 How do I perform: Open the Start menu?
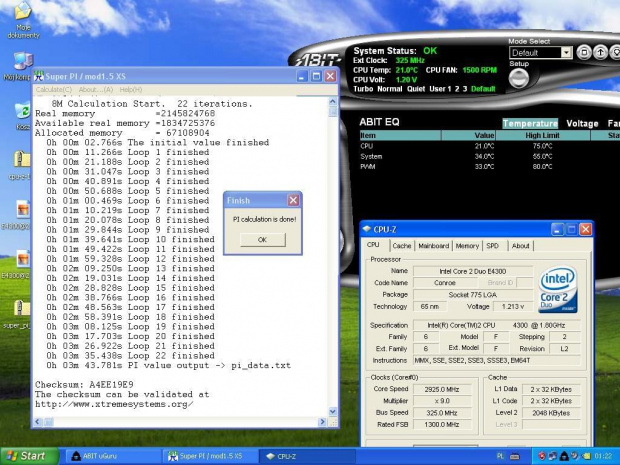coord(28,456)
